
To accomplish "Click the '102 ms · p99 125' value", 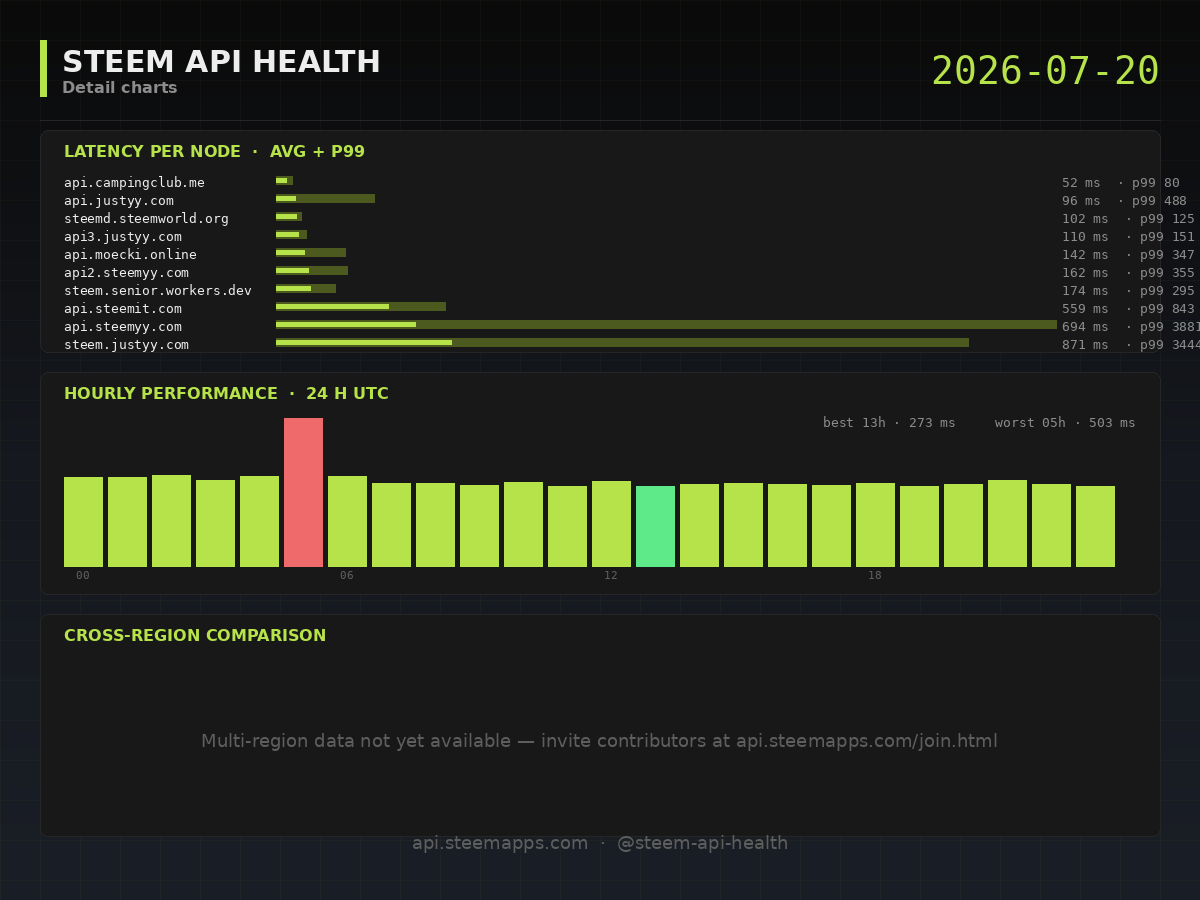I will (x=1129, y=219).
